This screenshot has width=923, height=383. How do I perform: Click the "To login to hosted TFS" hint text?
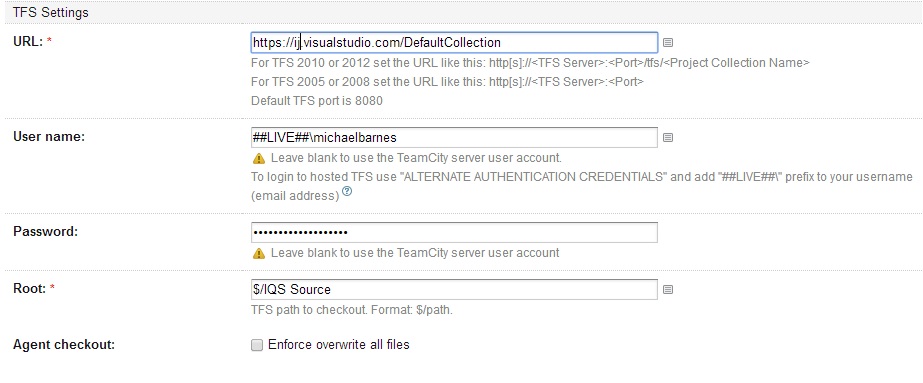pyautogui.click(x=582, y=186)
